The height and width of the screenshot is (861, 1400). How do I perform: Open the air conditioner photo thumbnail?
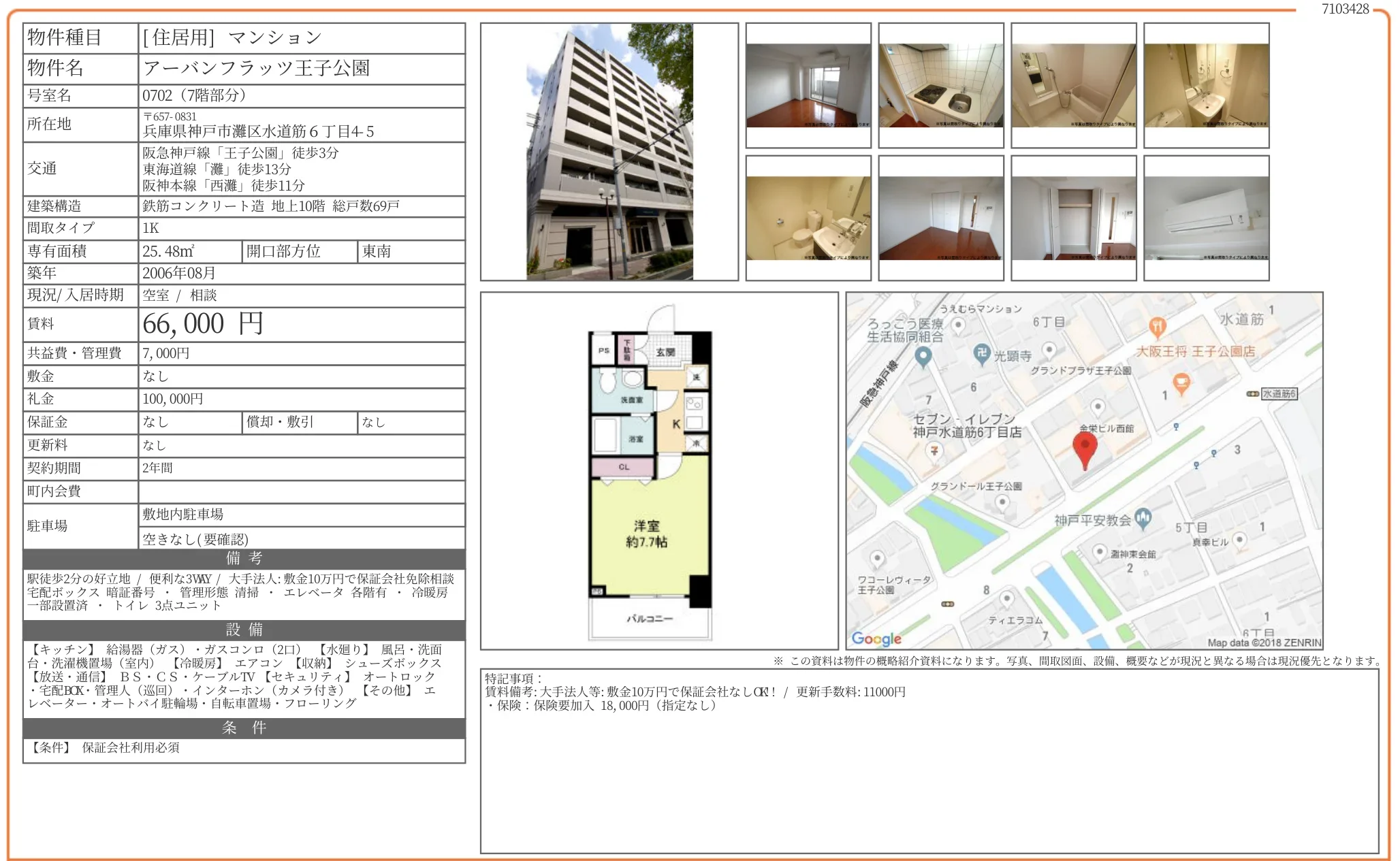(1206, 218)
